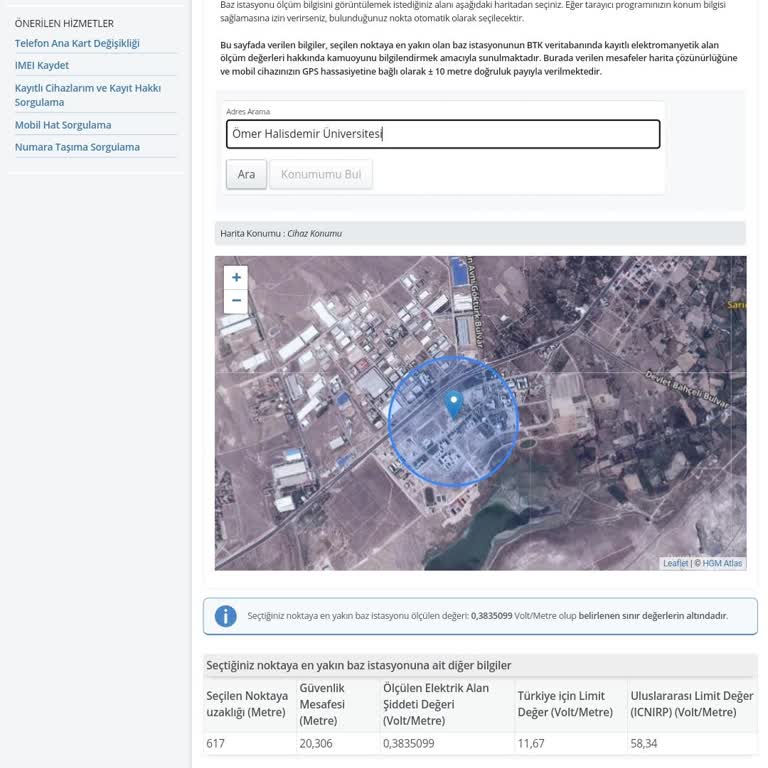
Task: Click the blue info icon in notice
Action: [226, 616]
